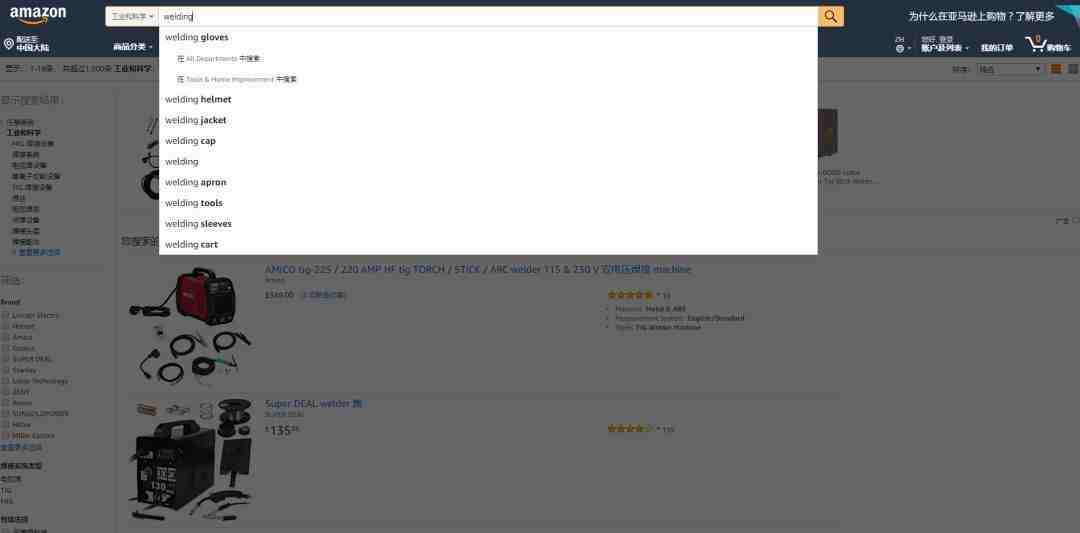Select suggestion welding helmet
This screenshot has width=1080, height=533.
tap(488, 99)
